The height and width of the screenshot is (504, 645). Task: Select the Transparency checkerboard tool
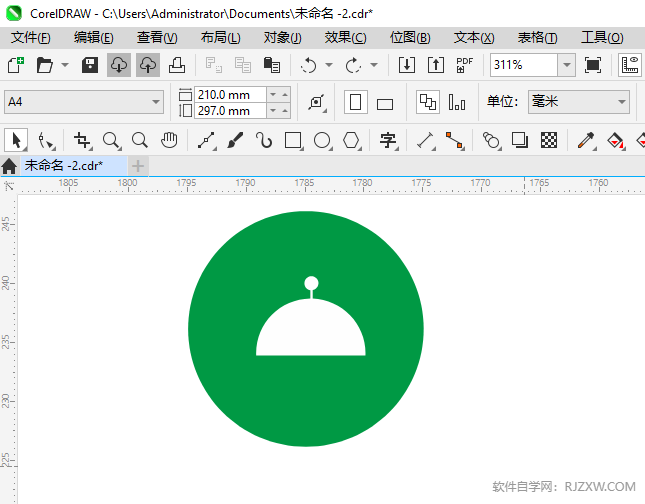[549, 140]
